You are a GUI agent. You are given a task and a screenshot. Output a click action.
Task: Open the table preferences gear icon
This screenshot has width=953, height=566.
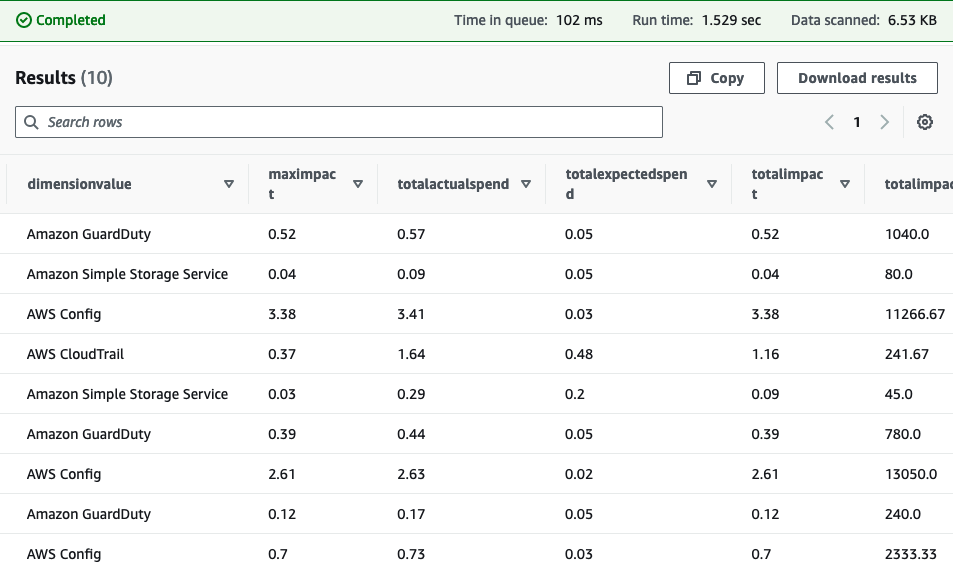[x=924, y=122]
